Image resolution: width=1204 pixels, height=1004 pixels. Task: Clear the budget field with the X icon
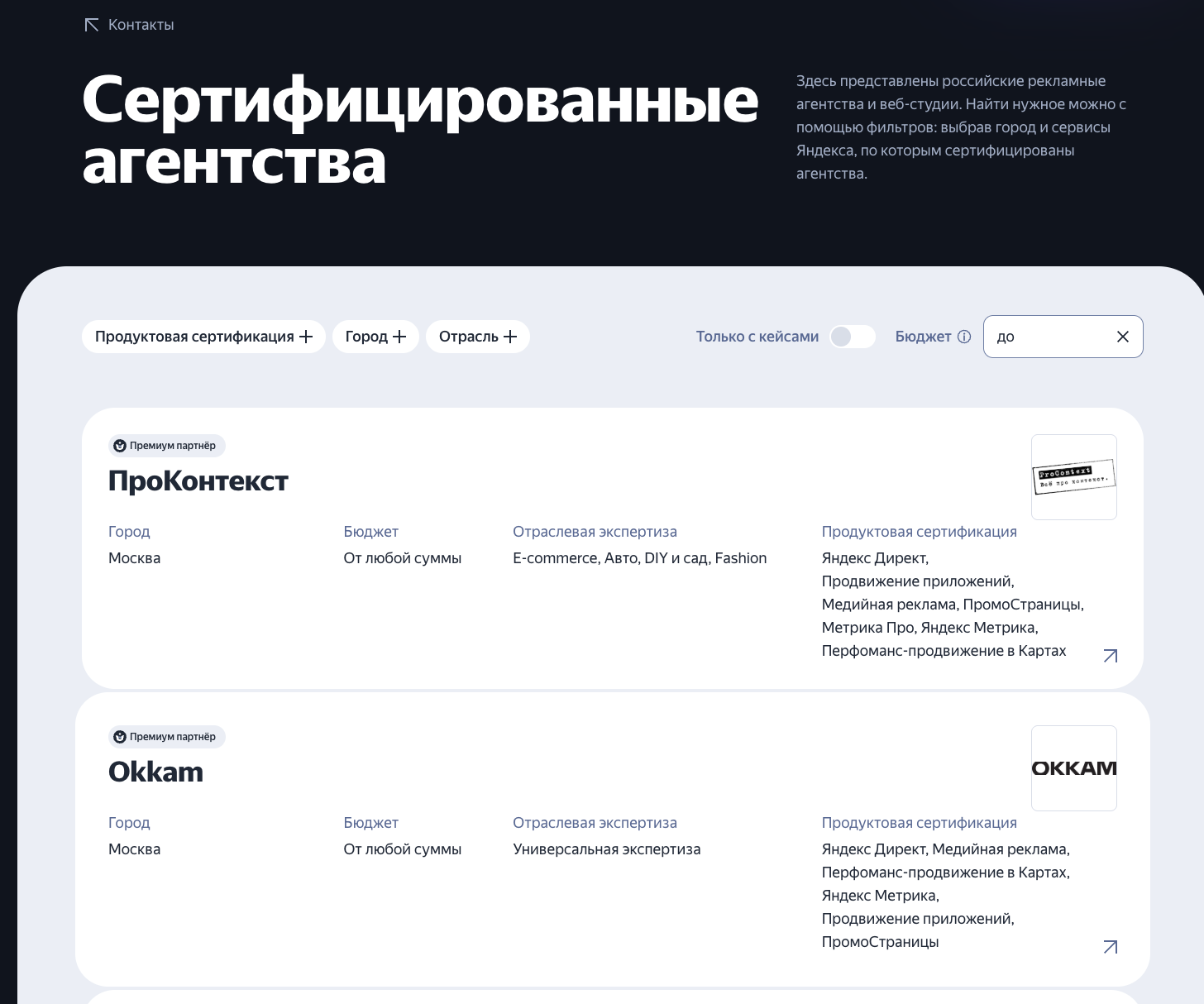(x=1123, y=337)
